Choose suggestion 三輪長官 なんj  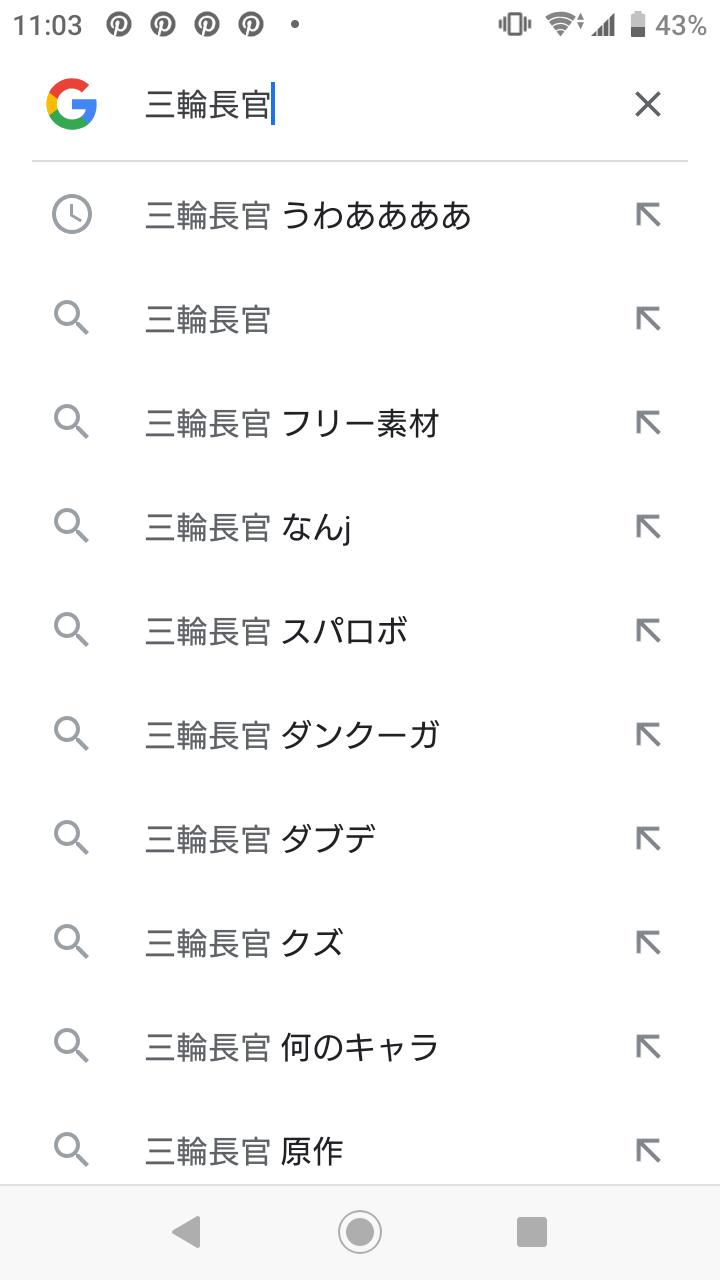click(x=248, y=528)
